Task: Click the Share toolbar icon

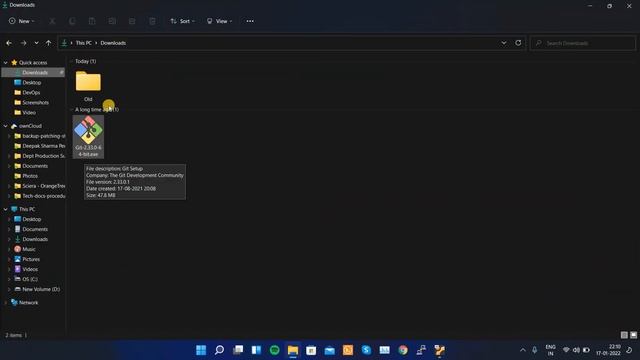Action: pos(132,21)
